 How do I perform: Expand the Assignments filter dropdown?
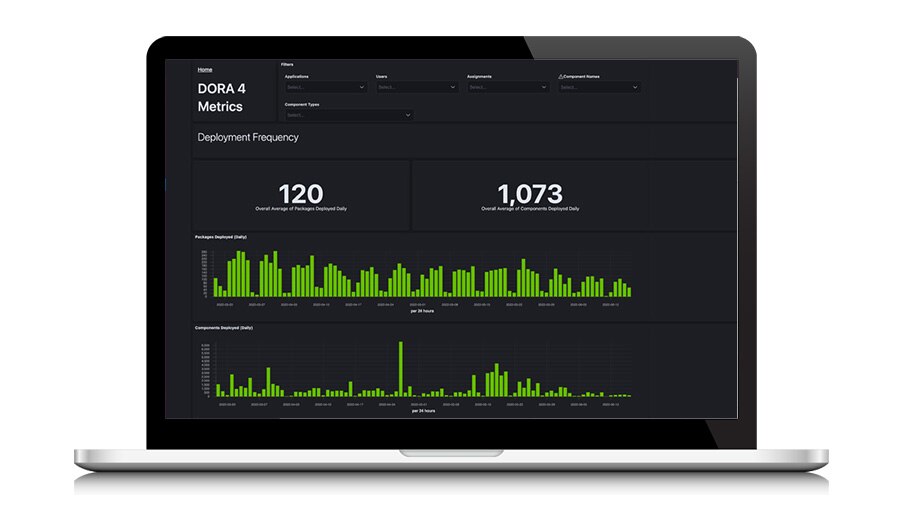[x=503, y=87]
